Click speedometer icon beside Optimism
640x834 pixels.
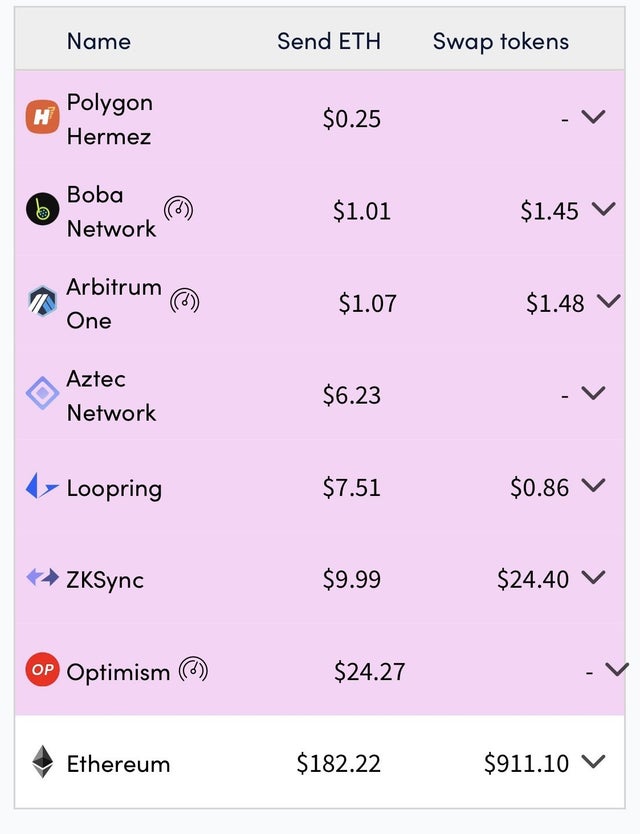pyautogui.click(x=193, y=670)
